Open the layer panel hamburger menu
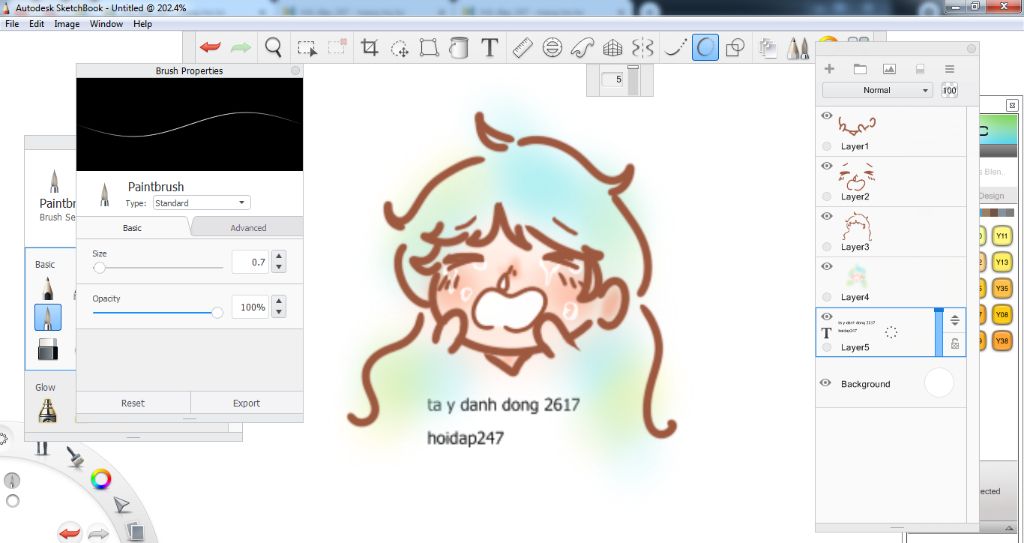 950,69
